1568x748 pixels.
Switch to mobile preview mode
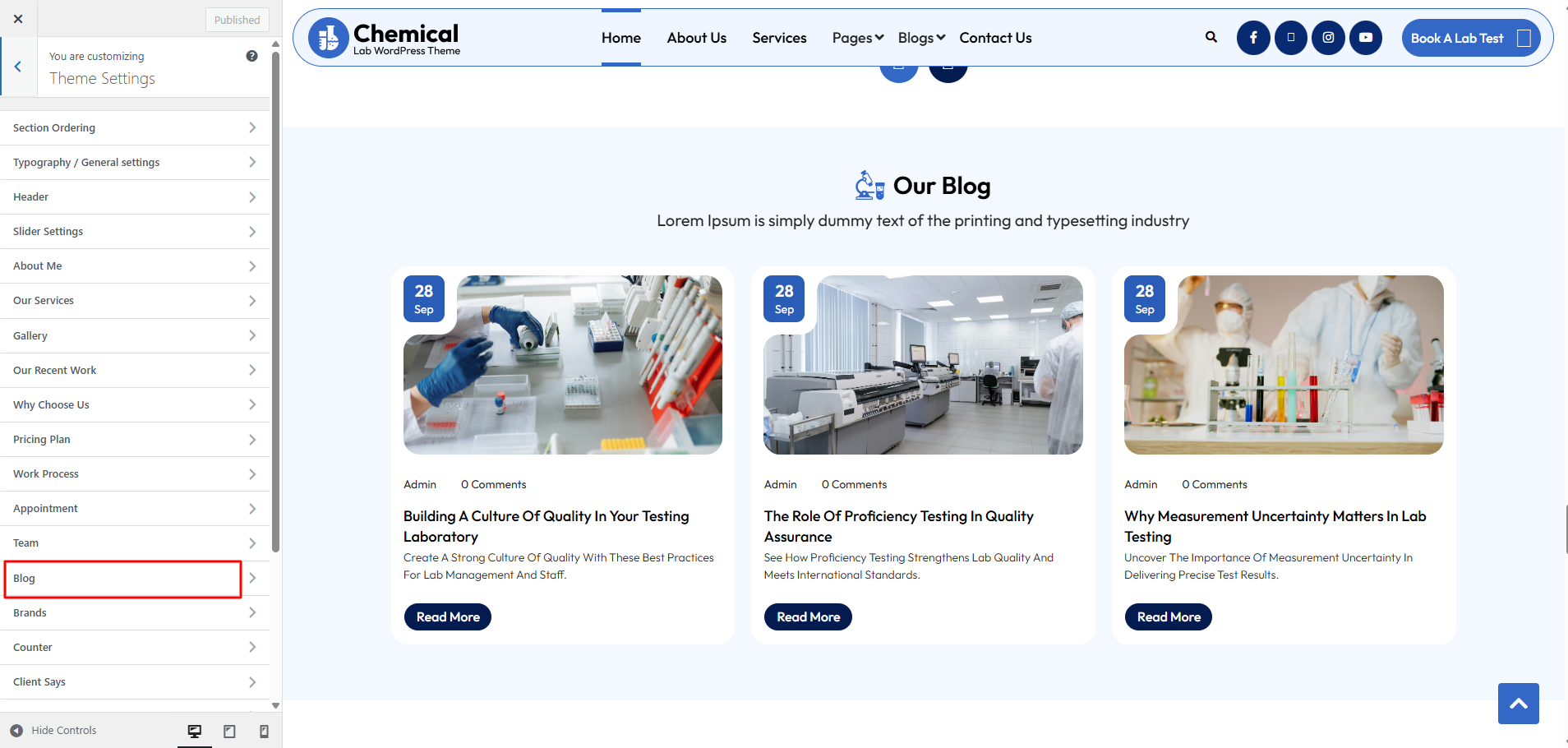pyautogui.click(x=264, y=731)
